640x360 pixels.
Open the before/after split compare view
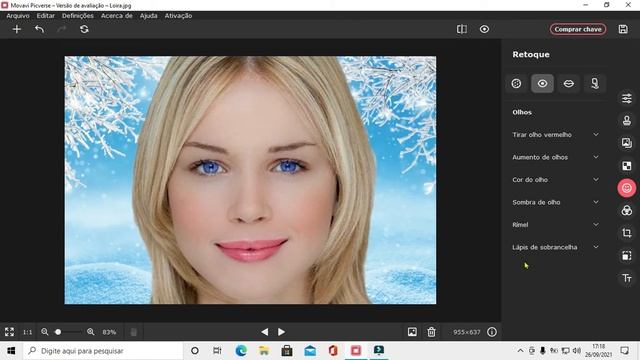(x=462, y=29)
